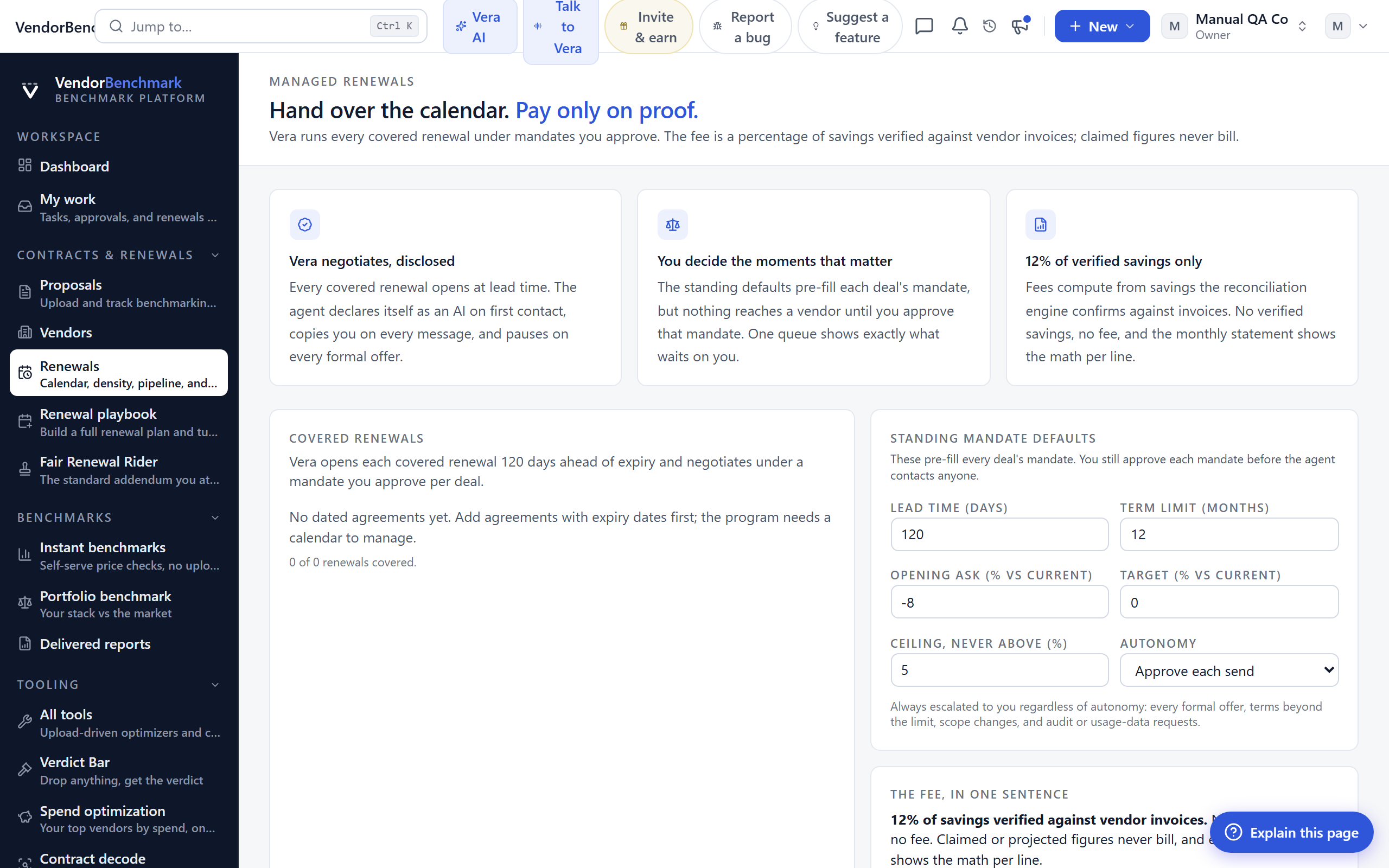Collapse the Tooling sidebar section
This screenshot has height=868, width=1389.
pos(215,685)
